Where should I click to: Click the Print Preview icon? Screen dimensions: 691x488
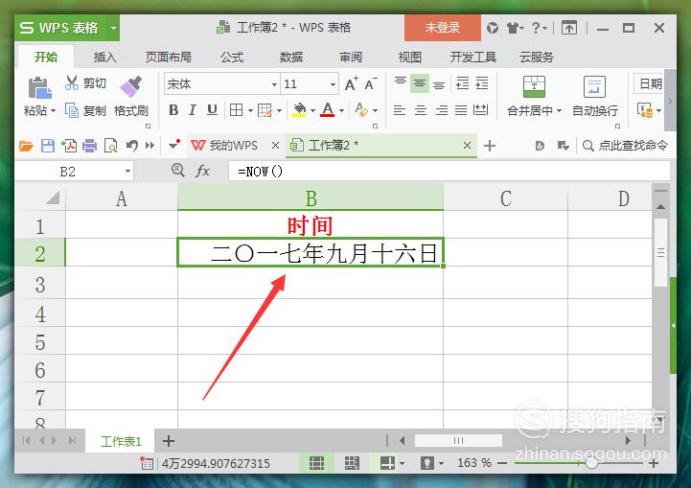[x=110, y=145]
